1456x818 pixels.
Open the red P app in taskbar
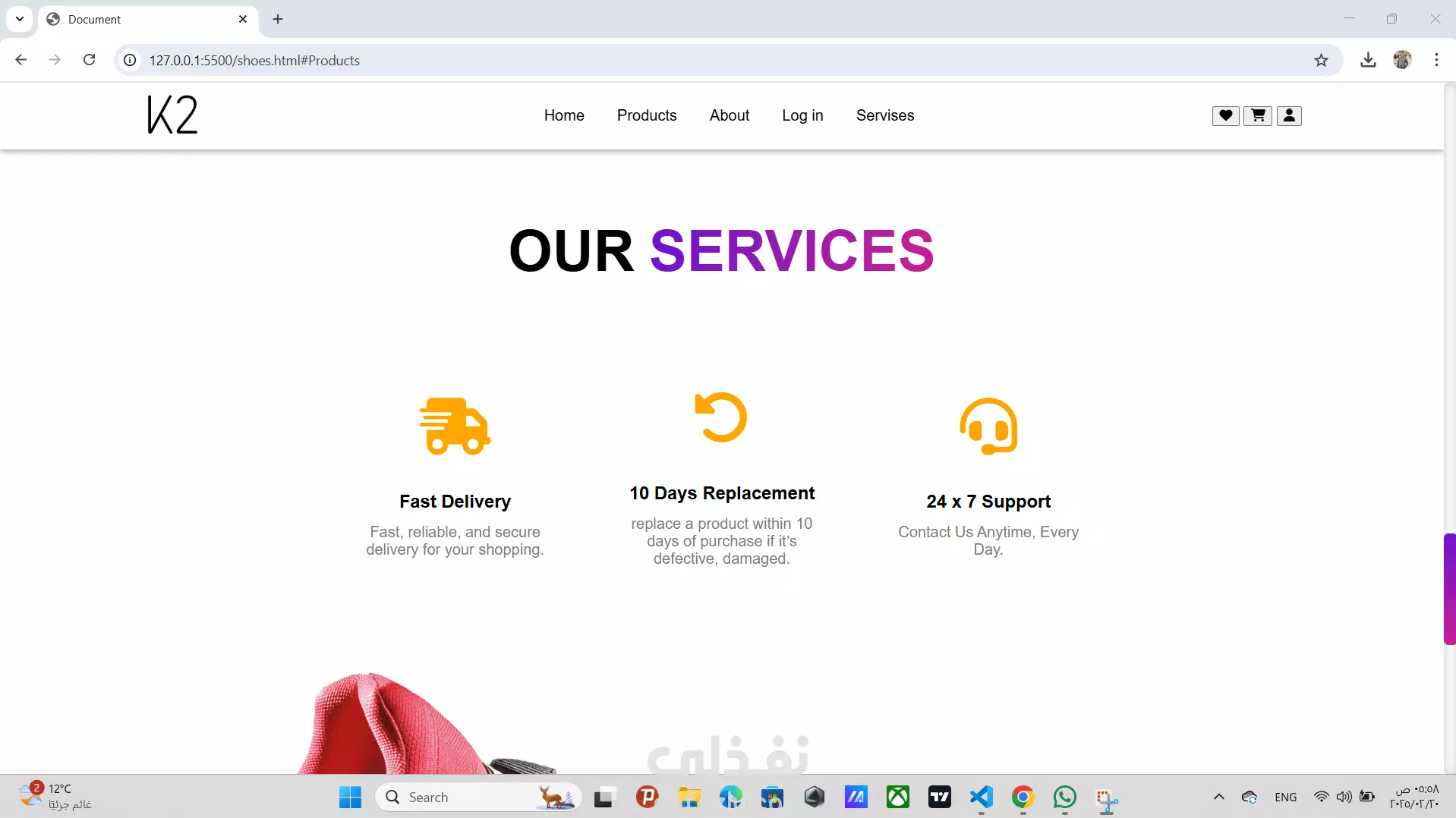coord(647,797)
